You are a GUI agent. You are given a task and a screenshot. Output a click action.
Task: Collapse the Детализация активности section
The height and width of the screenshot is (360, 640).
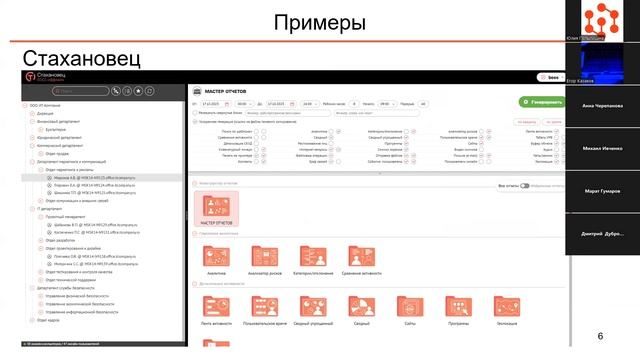[195, 284]
